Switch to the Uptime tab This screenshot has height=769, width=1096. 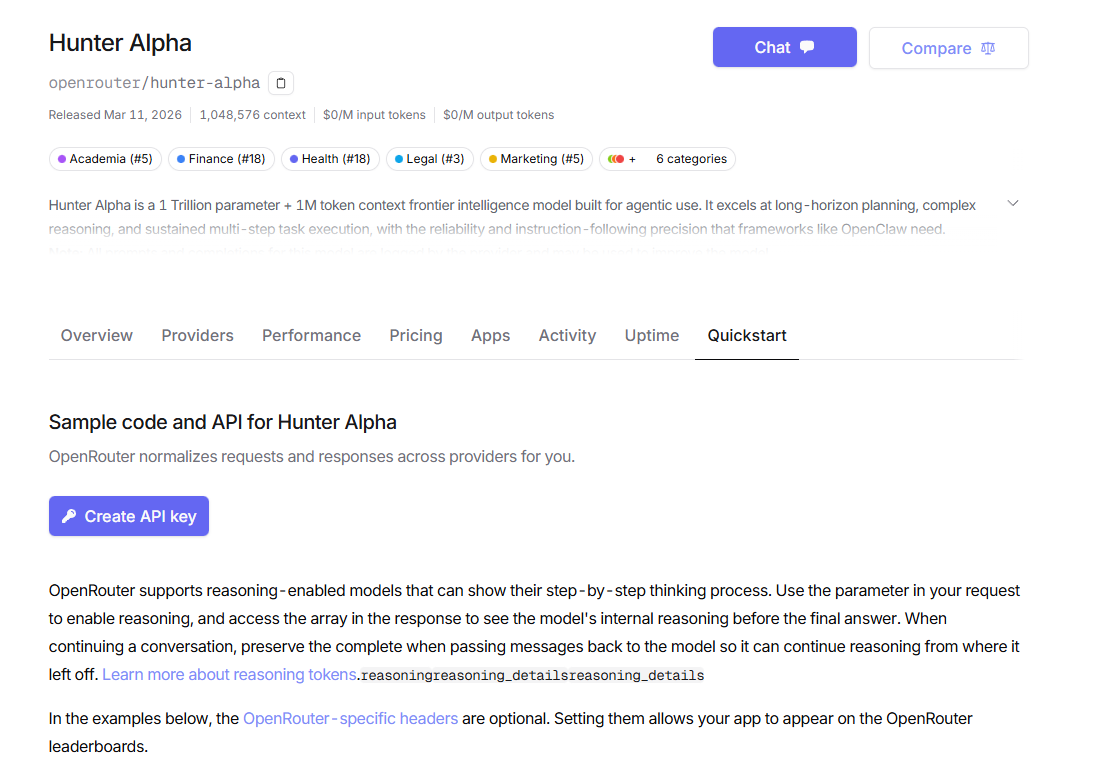(652, 336)
